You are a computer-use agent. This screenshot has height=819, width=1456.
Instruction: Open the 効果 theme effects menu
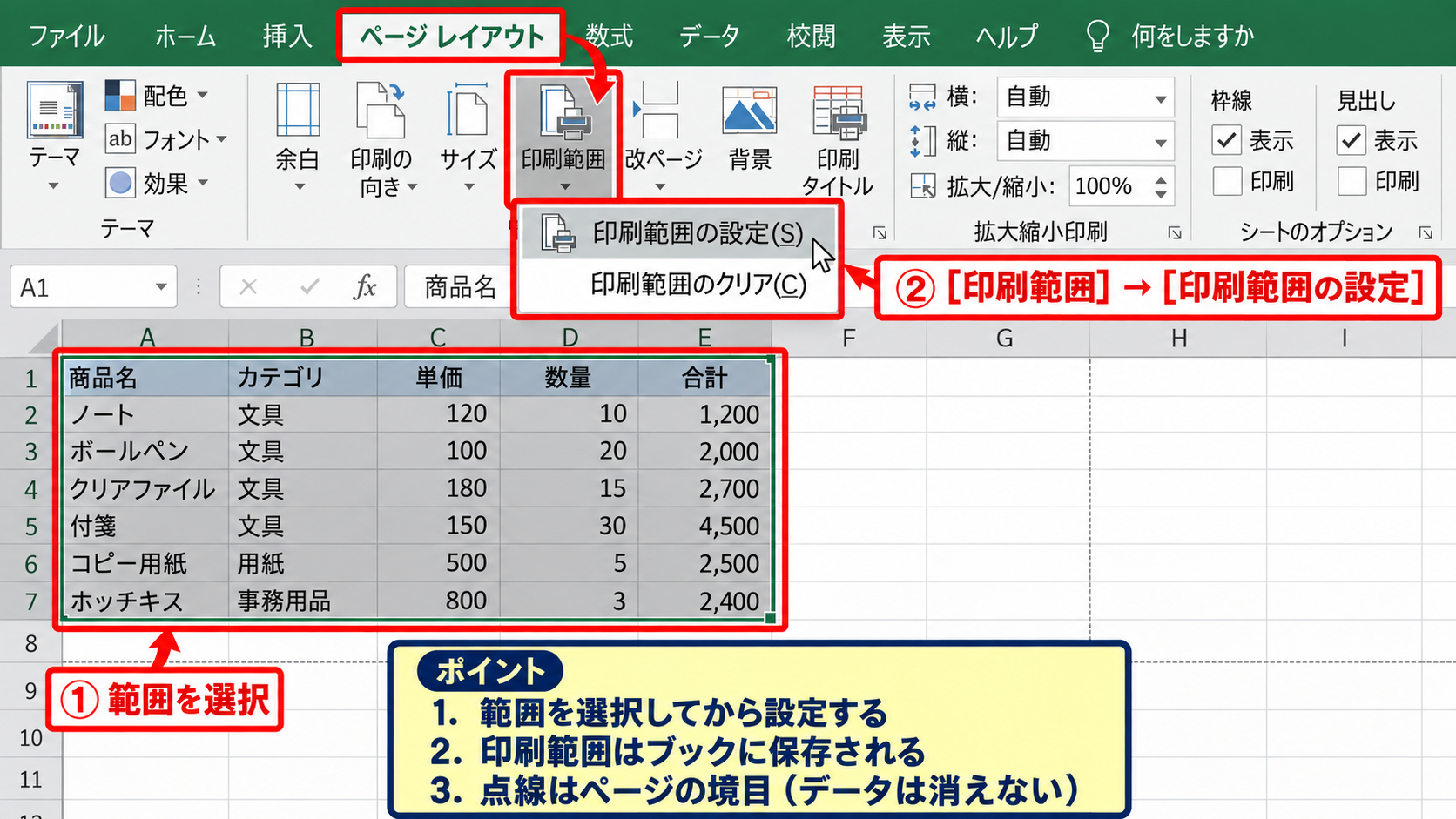(x=157, y=184)
